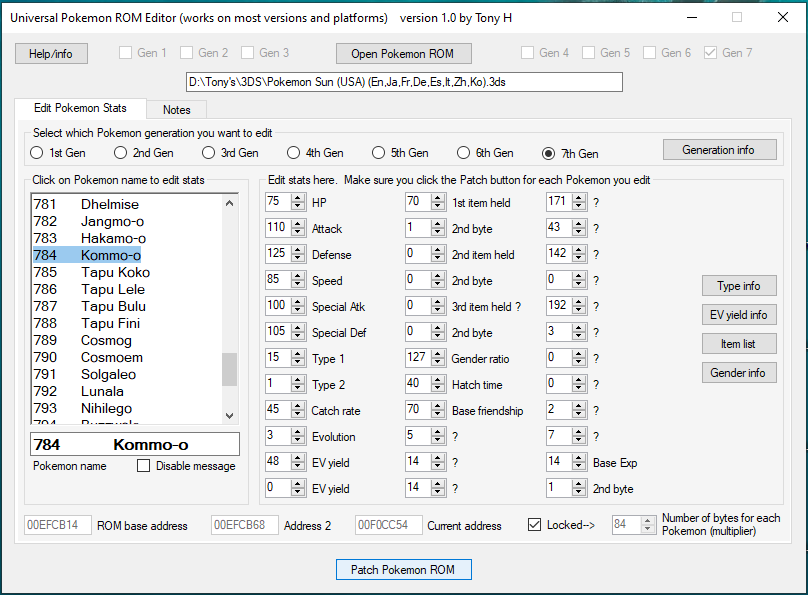Select Tapu Koko in the Pokemon list
Image resolution: width=808 pixels, height=595 pixels.
[x=115, y=272]
